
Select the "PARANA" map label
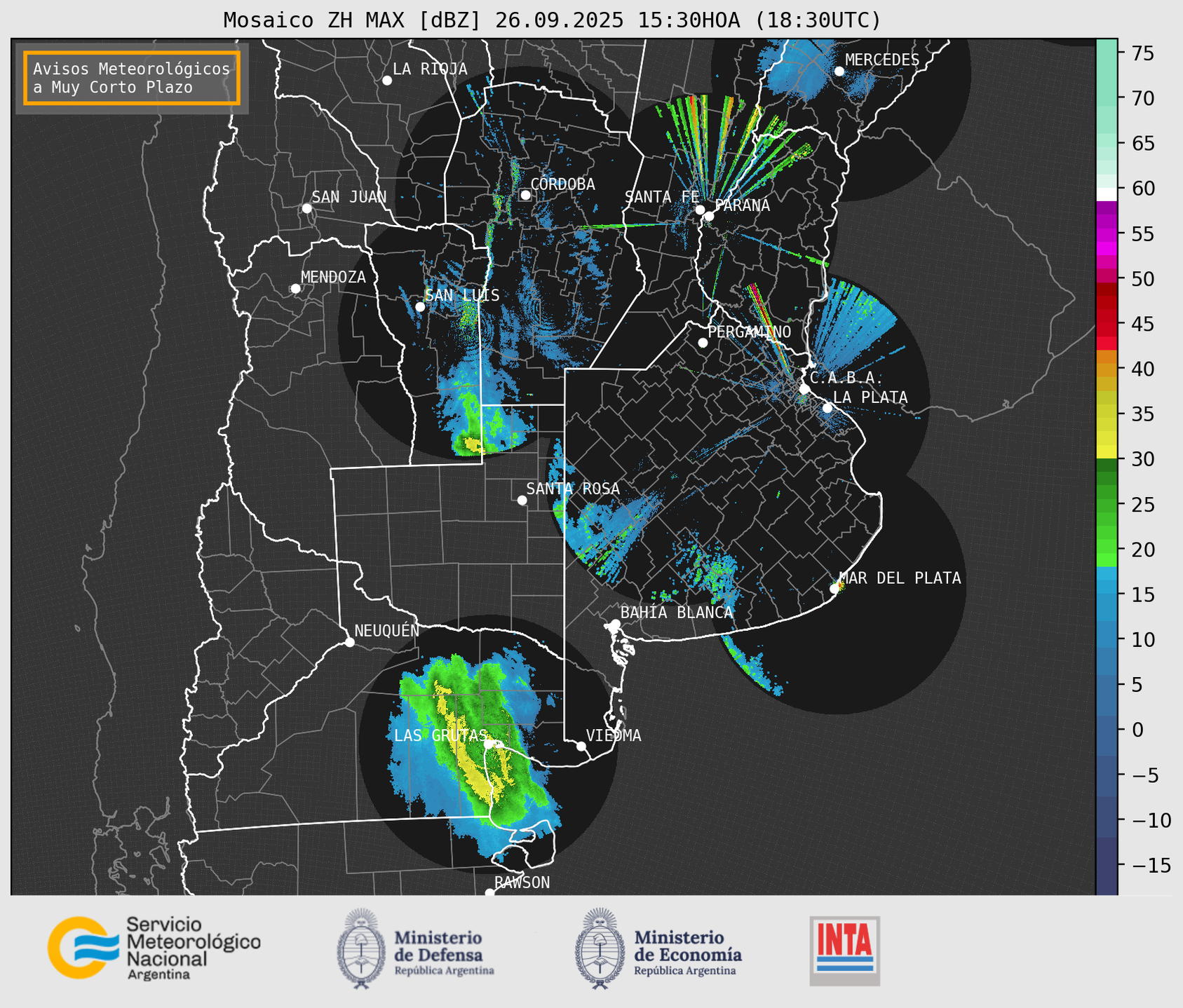tap(742, 205)
